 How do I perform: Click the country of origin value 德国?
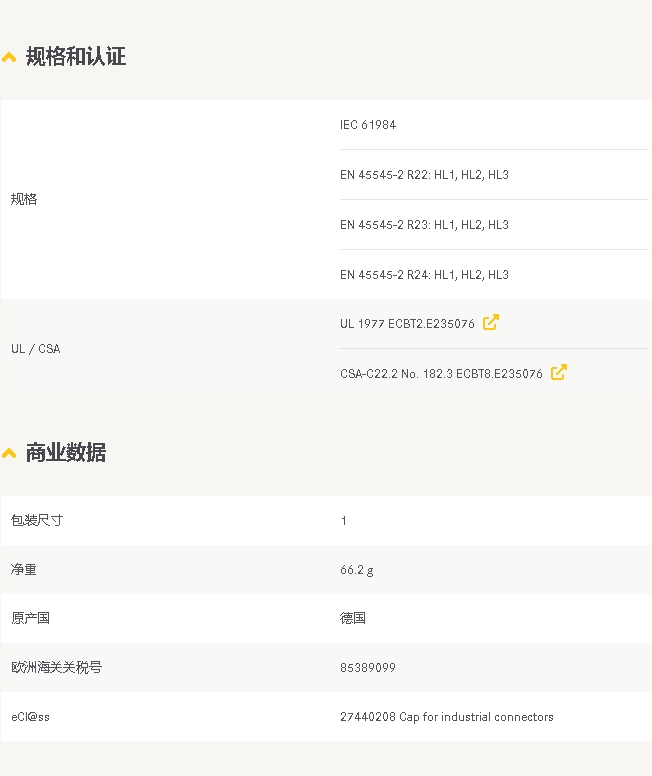coord(352,618)
